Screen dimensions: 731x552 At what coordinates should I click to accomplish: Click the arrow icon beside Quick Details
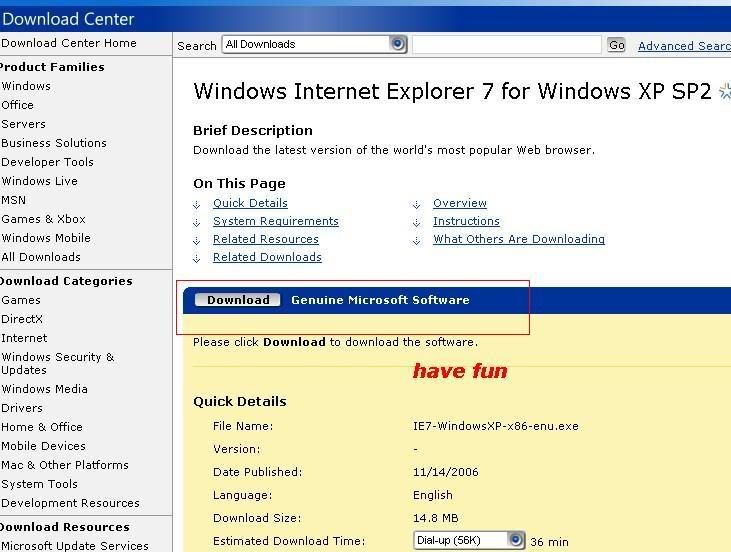197,205
